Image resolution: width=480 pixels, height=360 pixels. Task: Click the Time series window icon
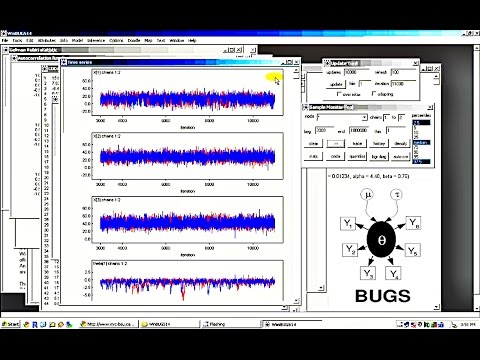coord(64,62)
